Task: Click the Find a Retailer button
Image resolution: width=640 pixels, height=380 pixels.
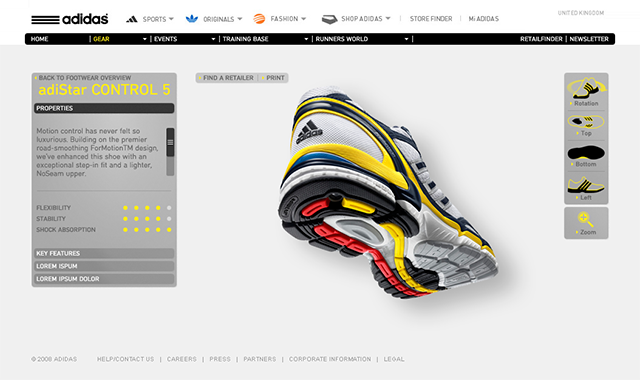Action: click(x=228, y=78)
